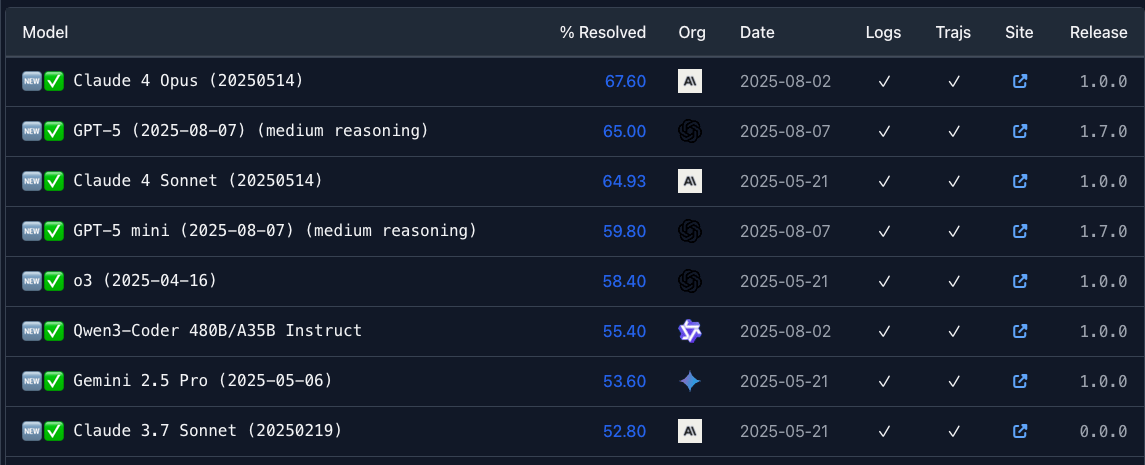
Task: Click the Anthropic logo beside Claude 4 Sonnet
Action: (689, 181)
